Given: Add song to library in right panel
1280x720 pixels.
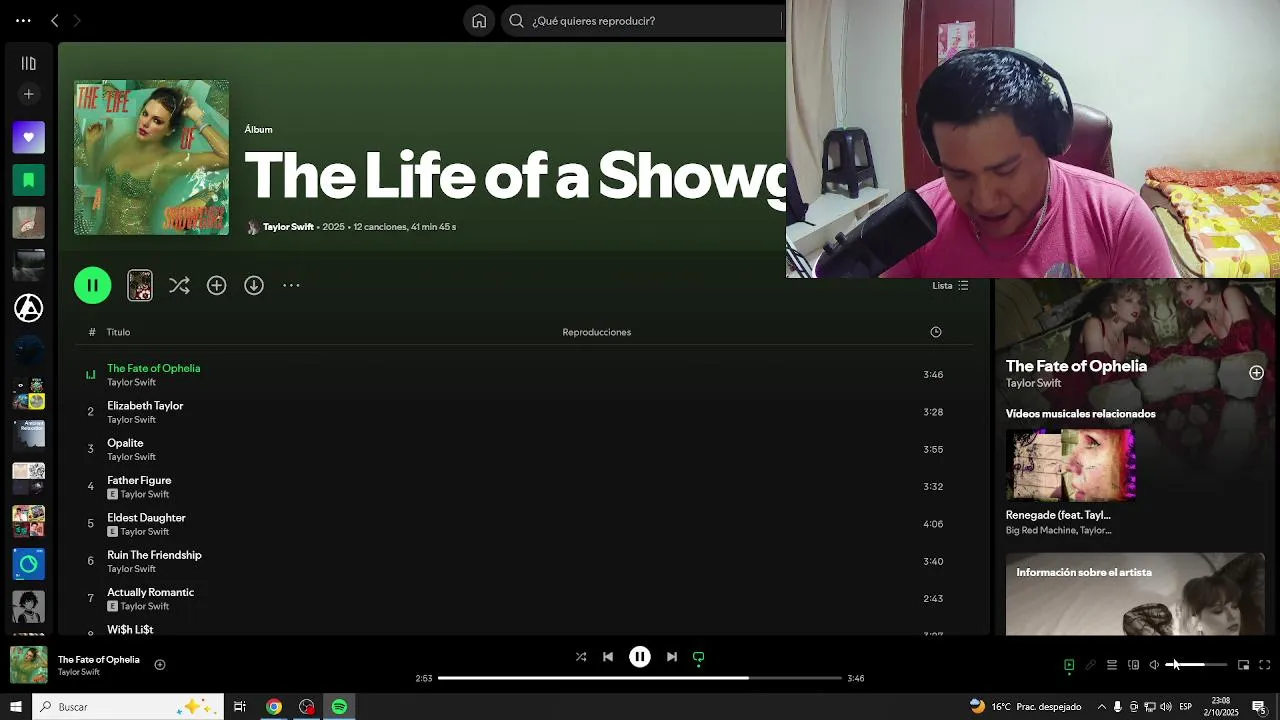Looking at the screenshot, I should [x=1256, y=373].
